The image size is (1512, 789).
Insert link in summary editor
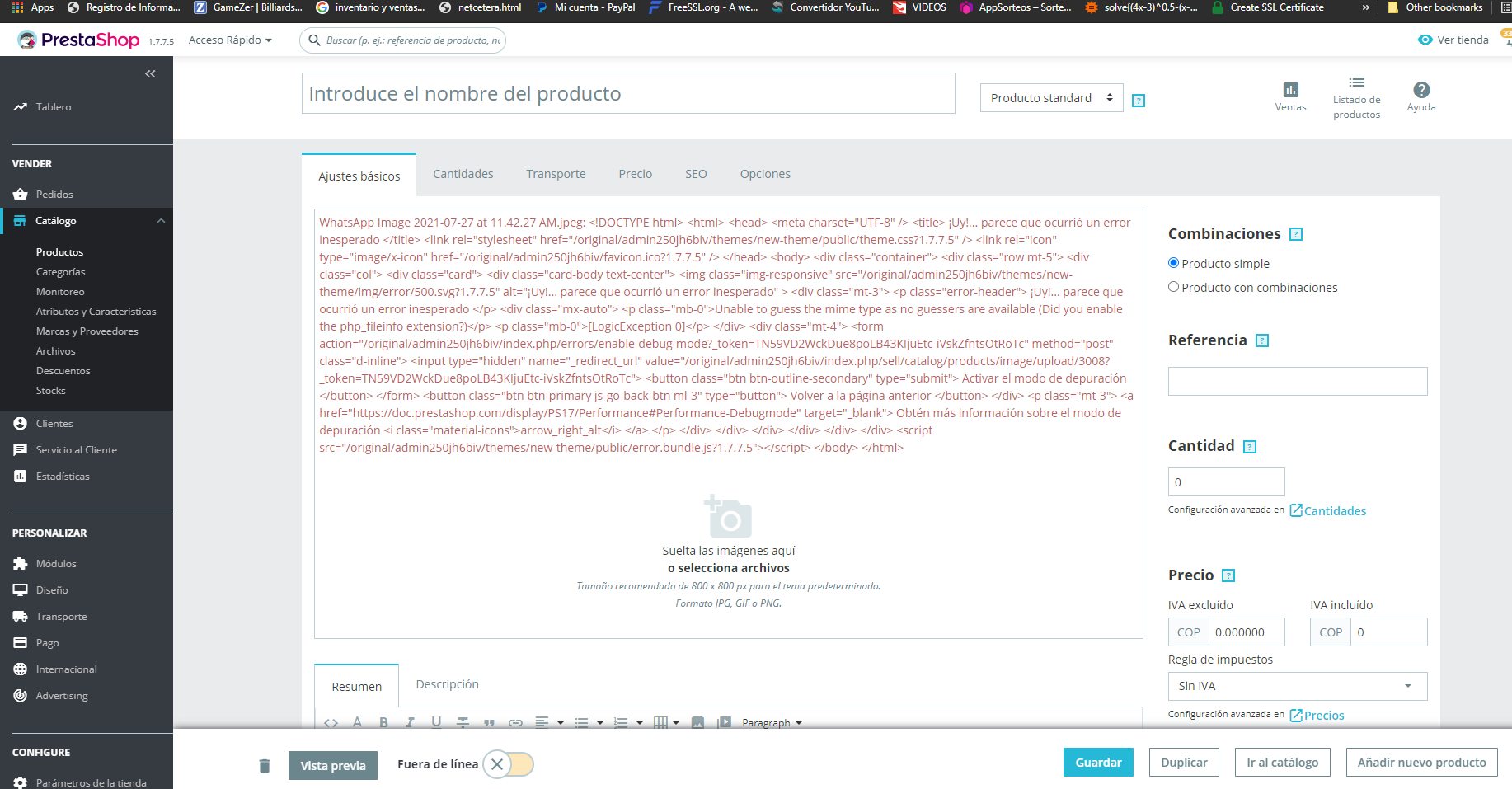coord(515,722)
